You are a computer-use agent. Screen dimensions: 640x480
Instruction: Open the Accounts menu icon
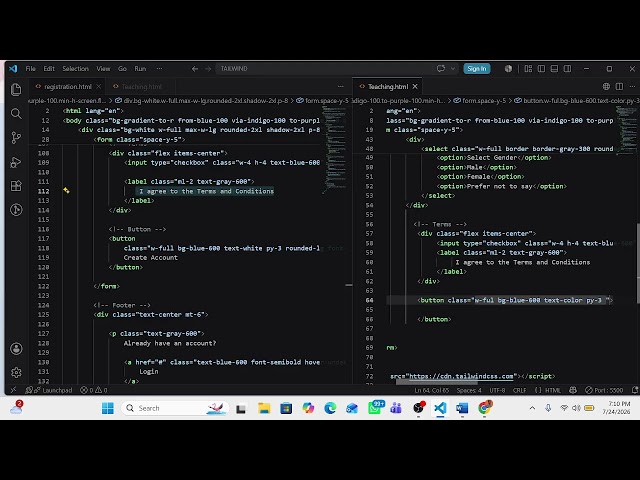(x=16, y=349)
